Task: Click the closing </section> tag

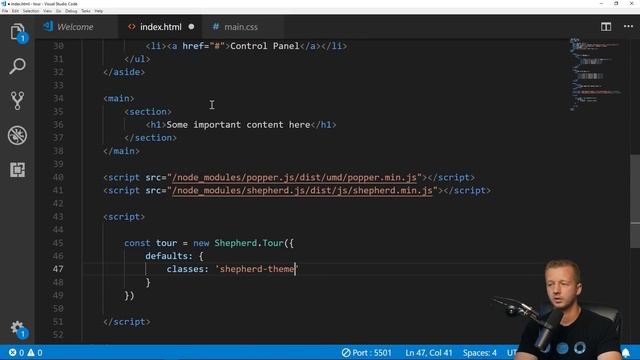Action: click(150, 138)
